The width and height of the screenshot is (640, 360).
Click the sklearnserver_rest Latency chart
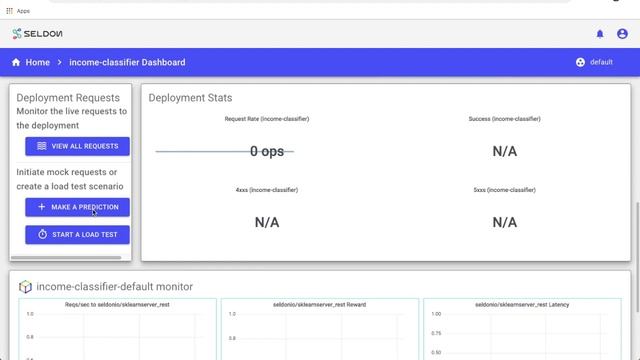(522, 330)
